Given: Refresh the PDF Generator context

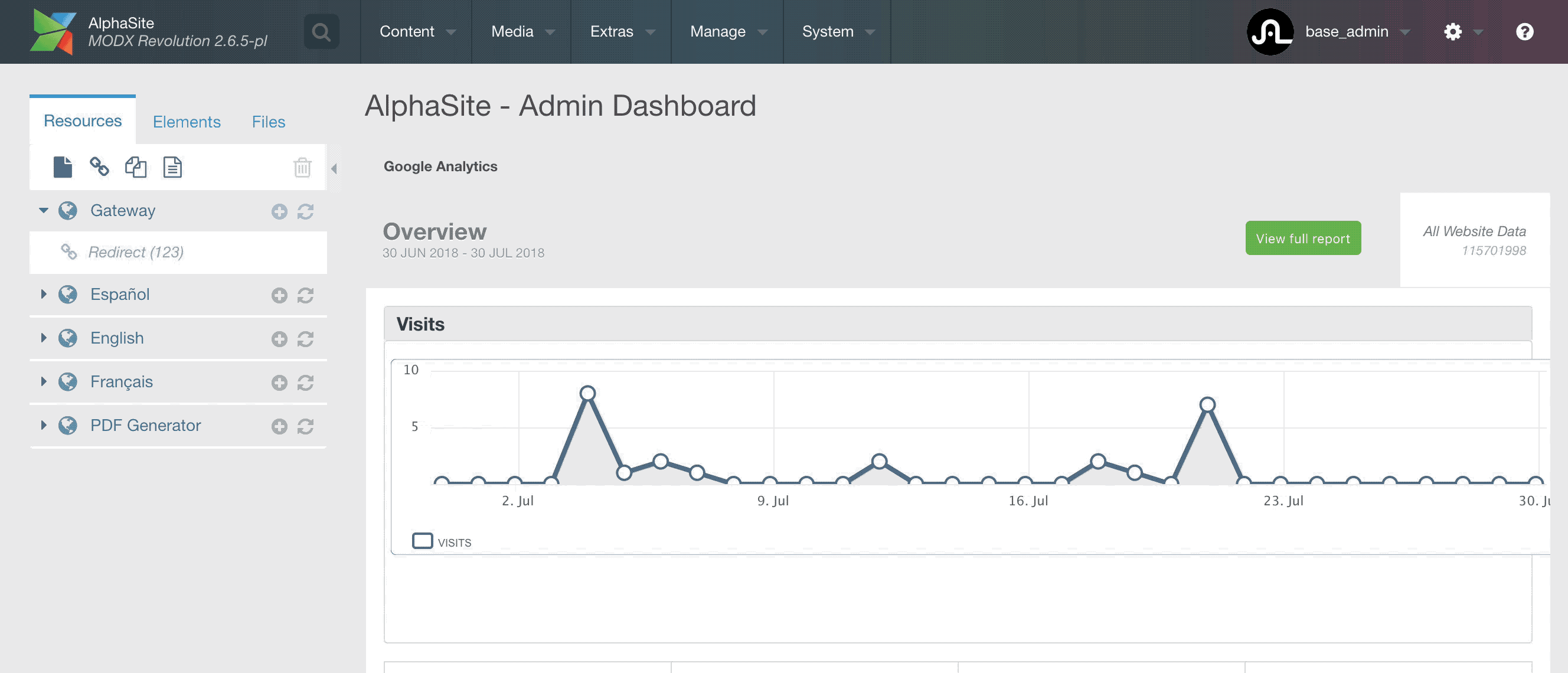Looking at the screenshot, I should click(x=306, y=427).
